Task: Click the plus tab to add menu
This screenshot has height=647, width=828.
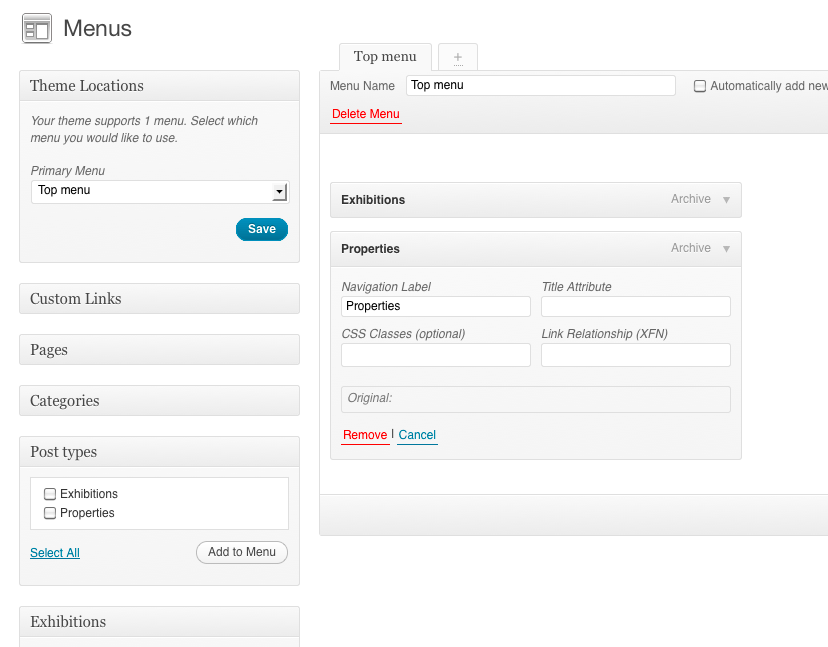Action: [457, 57]
